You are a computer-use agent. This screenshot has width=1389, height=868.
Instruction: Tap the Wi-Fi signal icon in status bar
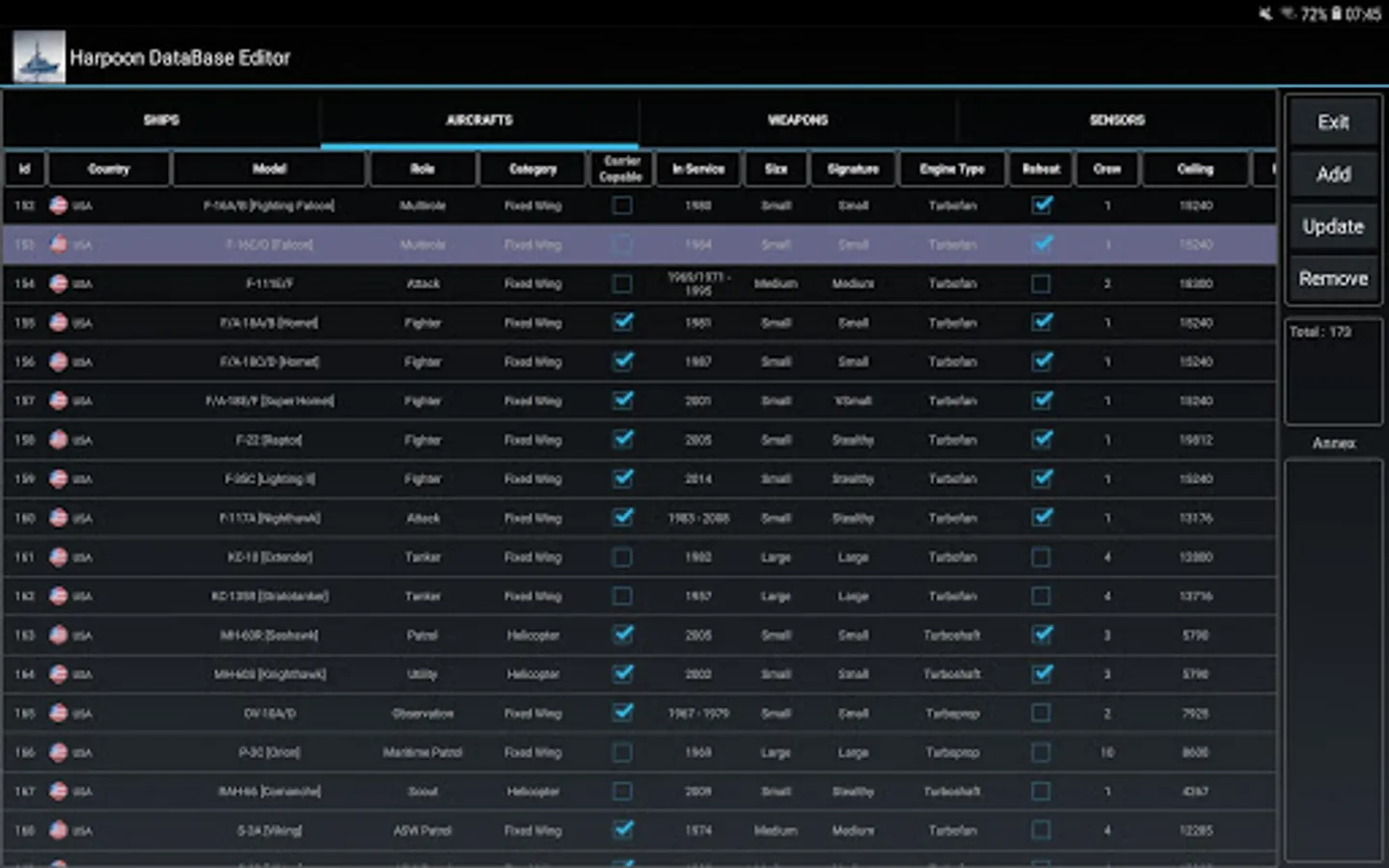[x=1289, y=14]
